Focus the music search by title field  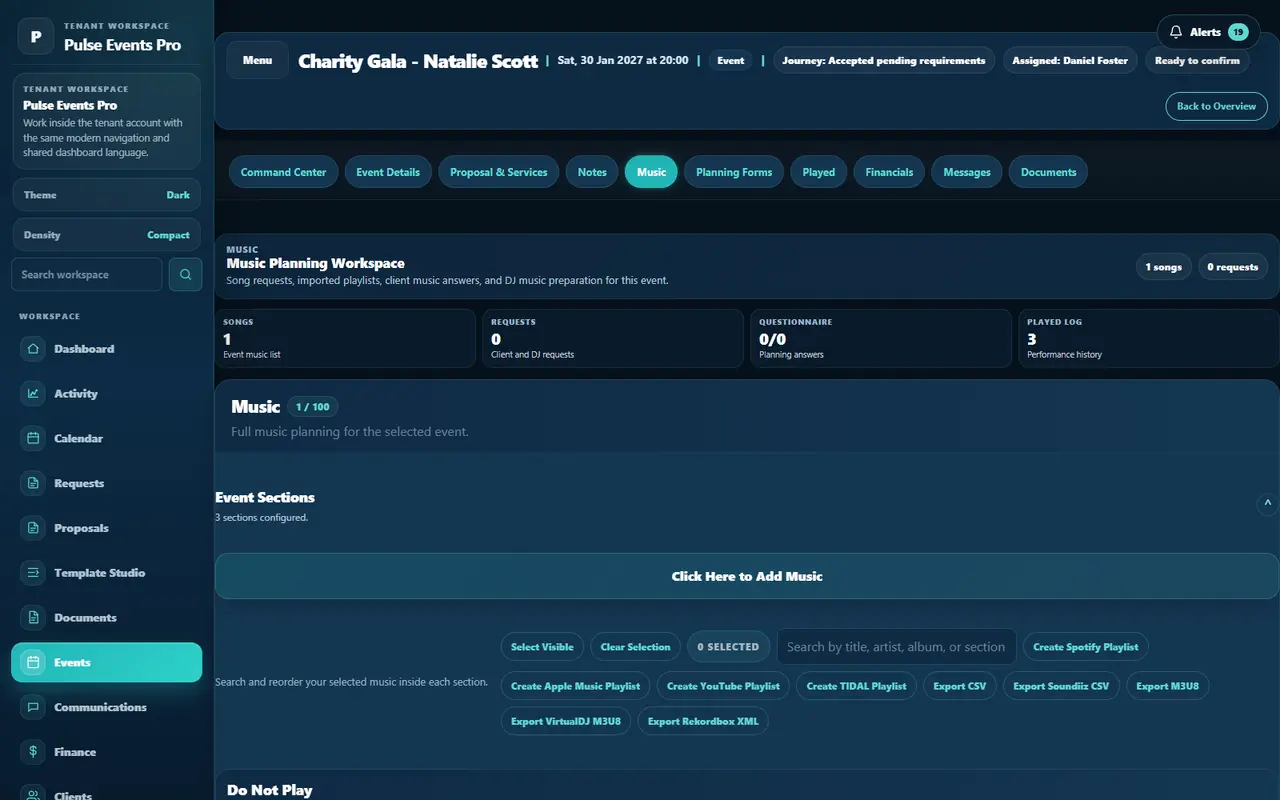click(x=896, y=647)
